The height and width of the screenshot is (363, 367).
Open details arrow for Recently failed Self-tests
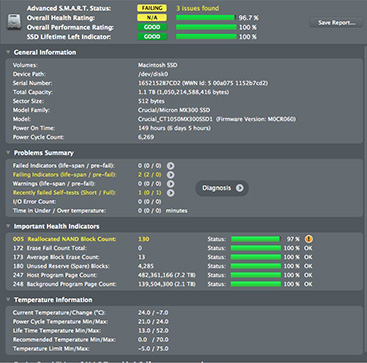point(170,193)
